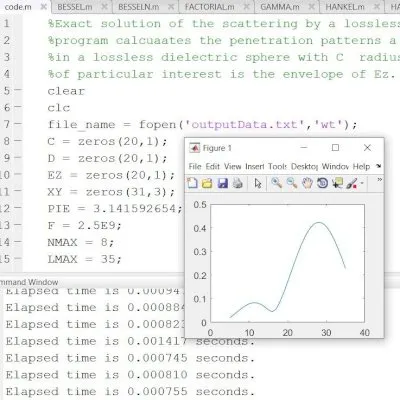This screenshot has height=400, width=400.
Task: Expand the hidden toolbar items chevron
Action: coord(379,180)
